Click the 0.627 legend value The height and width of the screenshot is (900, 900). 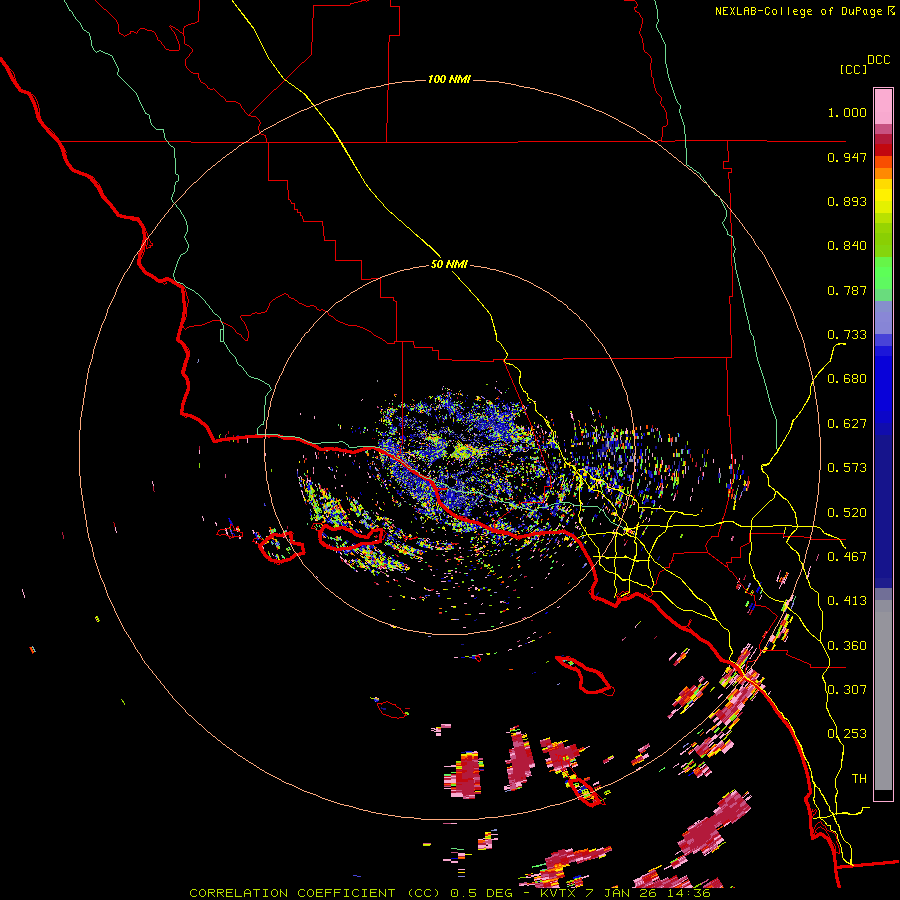pos(847,424)
